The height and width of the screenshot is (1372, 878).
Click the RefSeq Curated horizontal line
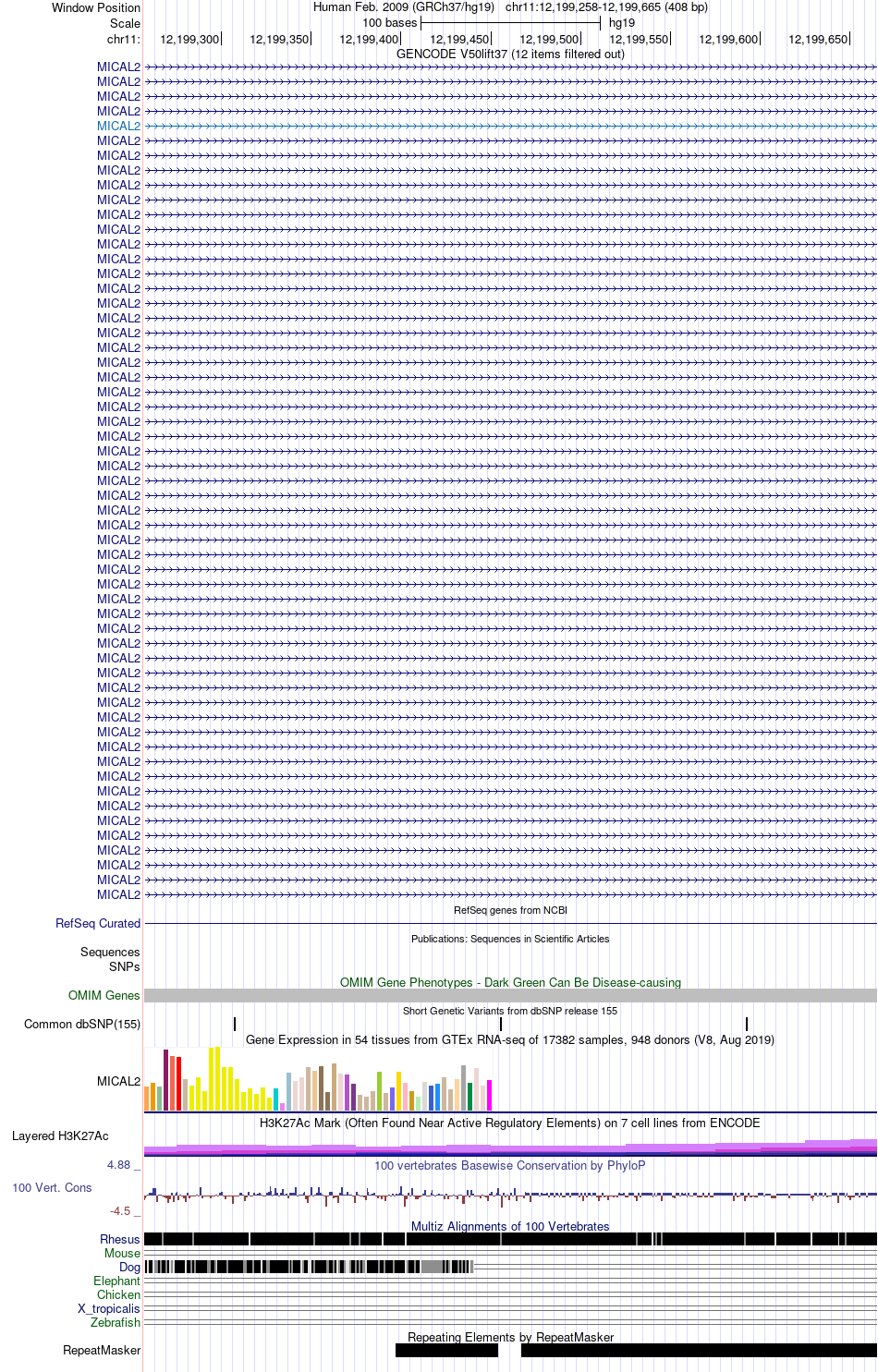[x=510, y=924]
